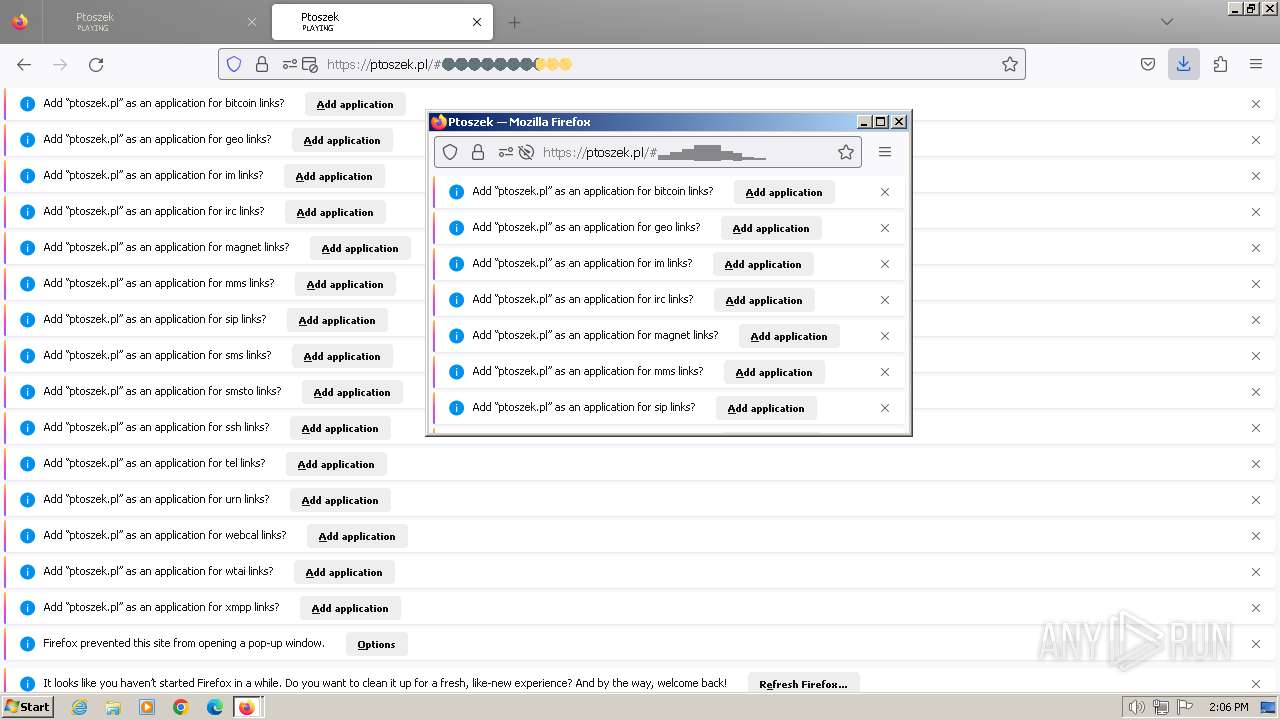Open the Downloads panel arrow icon
Viewport: 1280px width, 720px height.
point(1183,64)
